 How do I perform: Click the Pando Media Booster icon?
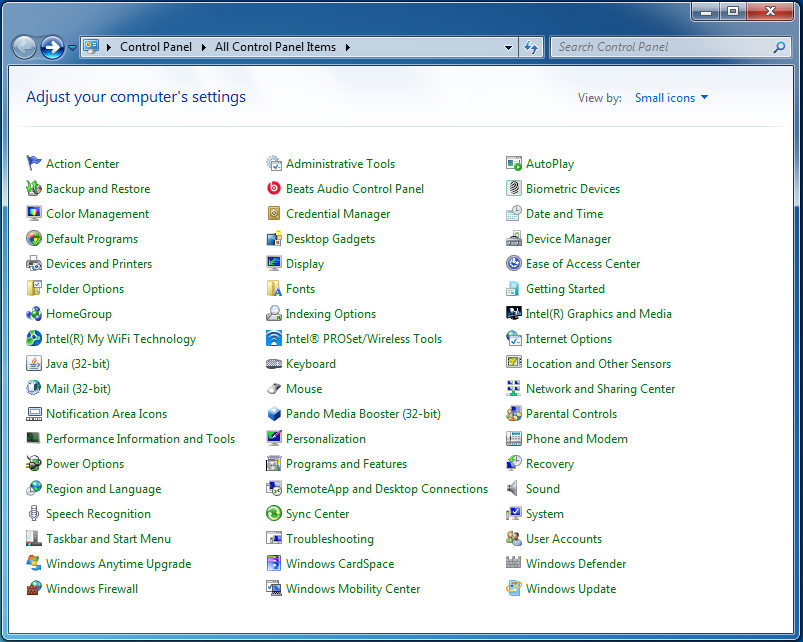click(274, 414)
